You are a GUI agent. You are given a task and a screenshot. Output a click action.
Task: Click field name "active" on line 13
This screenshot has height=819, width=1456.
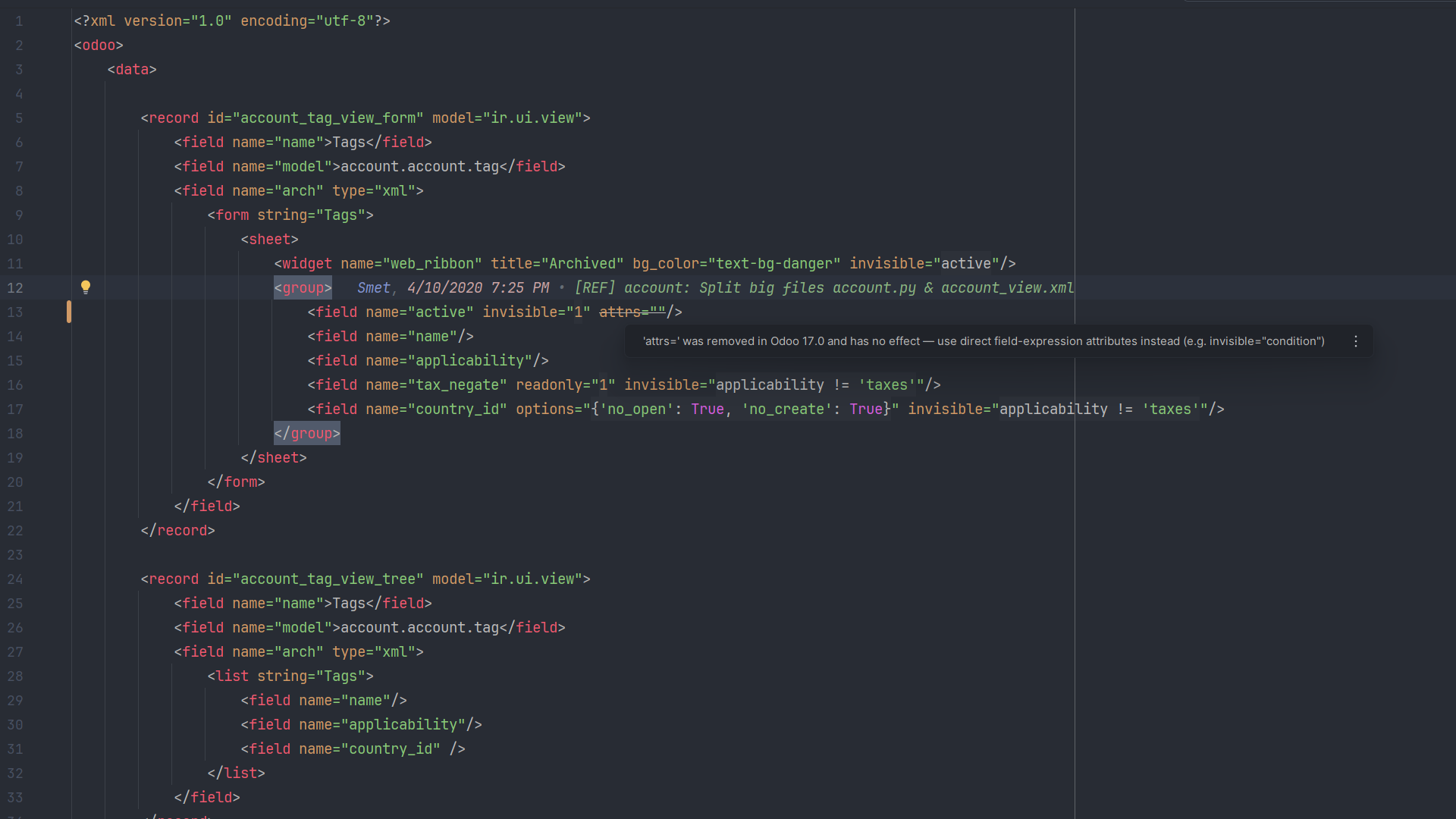pyautogui.click(x=441, y=312)
